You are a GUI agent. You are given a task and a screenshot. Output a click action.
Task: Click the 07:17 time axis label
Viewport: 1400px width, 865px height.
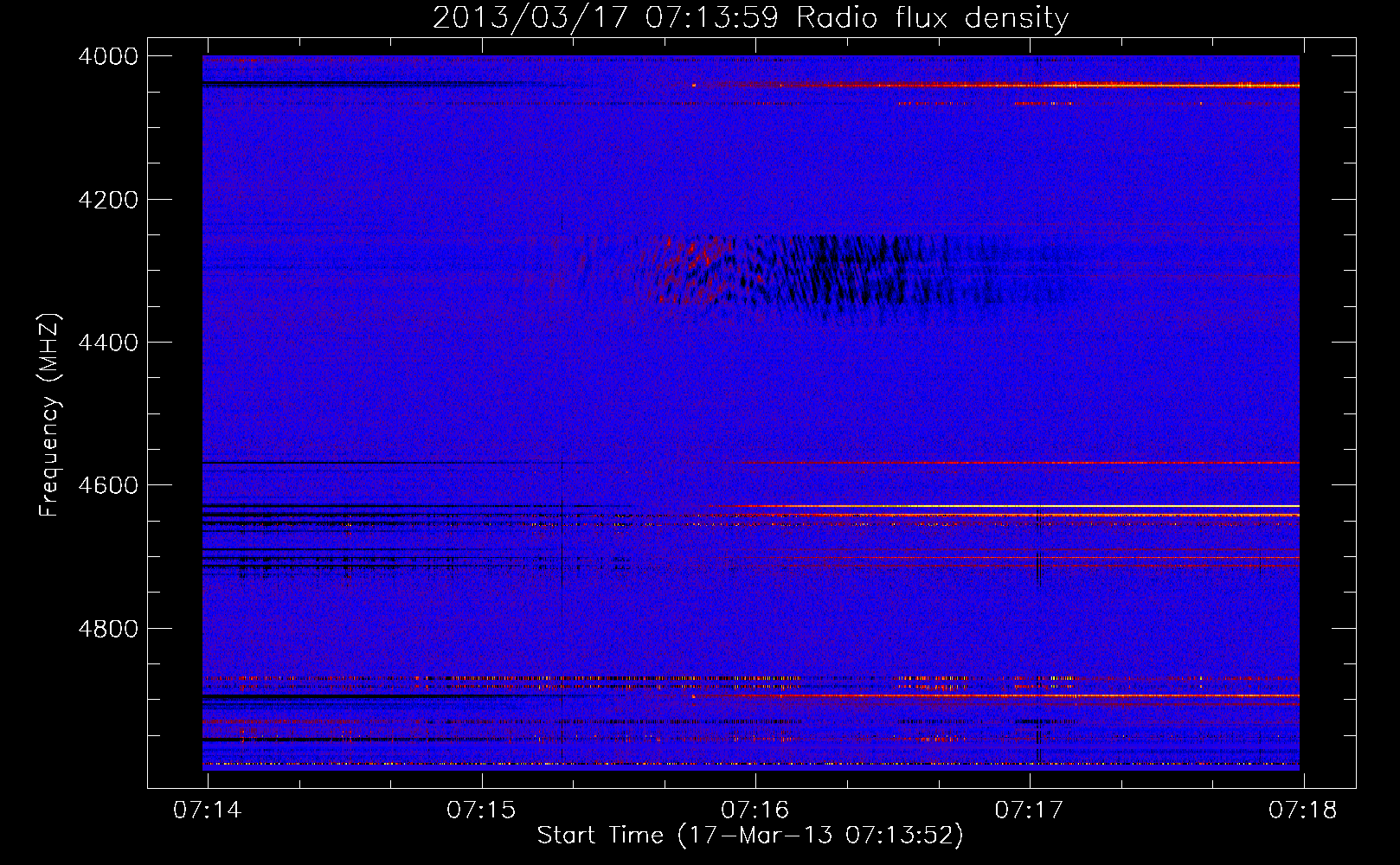pos(1030,811)
